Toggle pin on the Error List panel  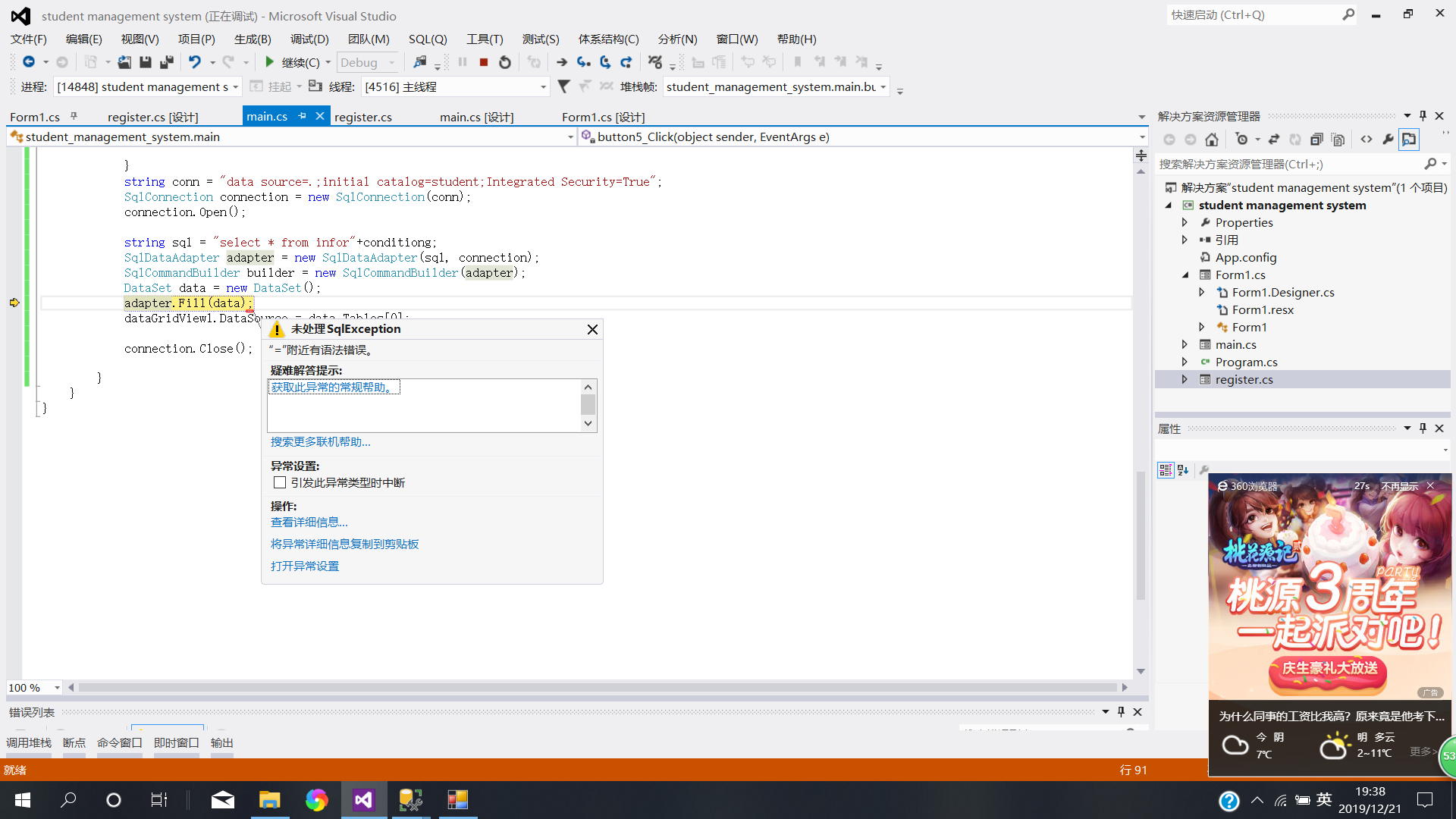point(1121,712)
